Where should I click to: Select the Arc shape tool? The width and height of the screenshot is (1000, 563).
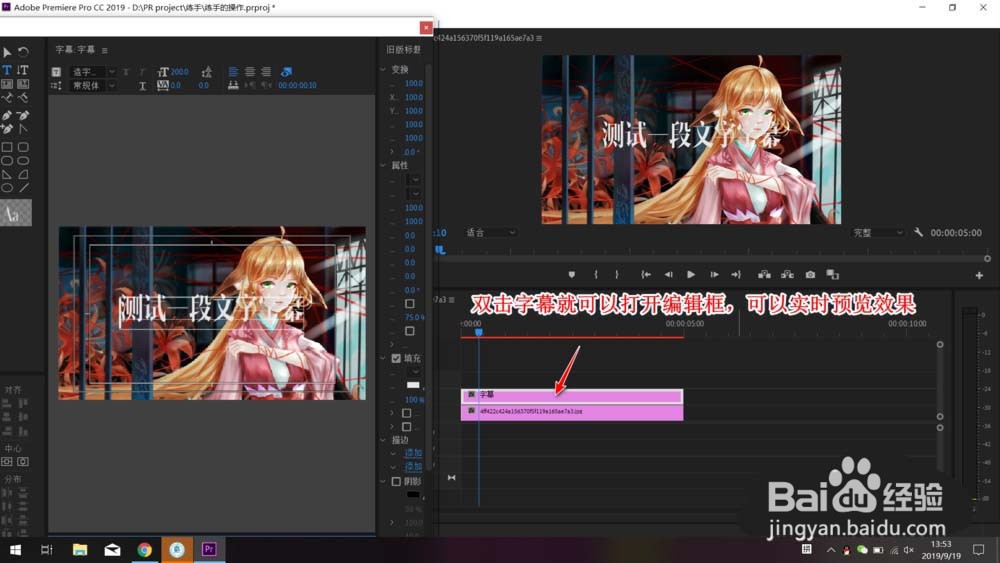point(23,174)
